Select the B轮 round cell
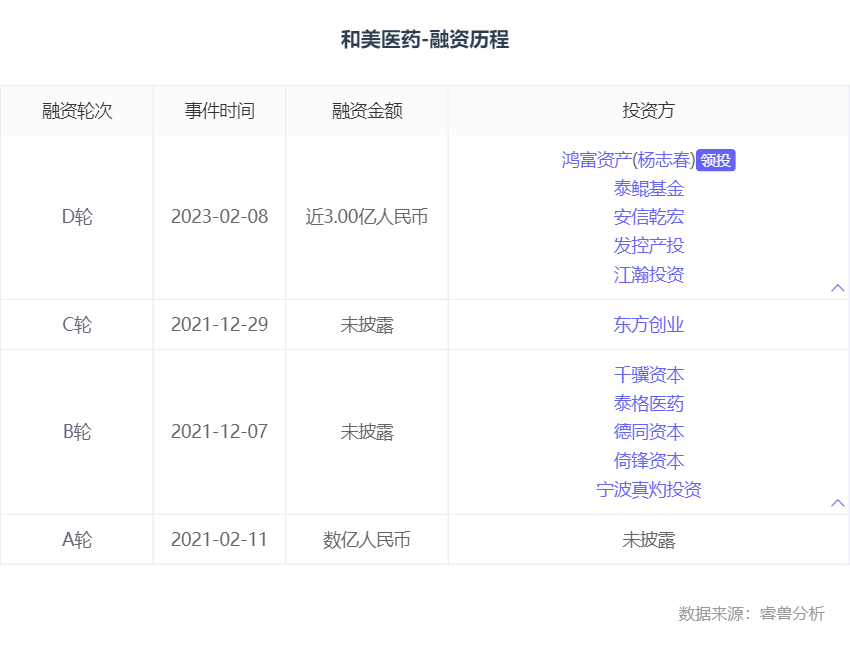 point(77,432)
